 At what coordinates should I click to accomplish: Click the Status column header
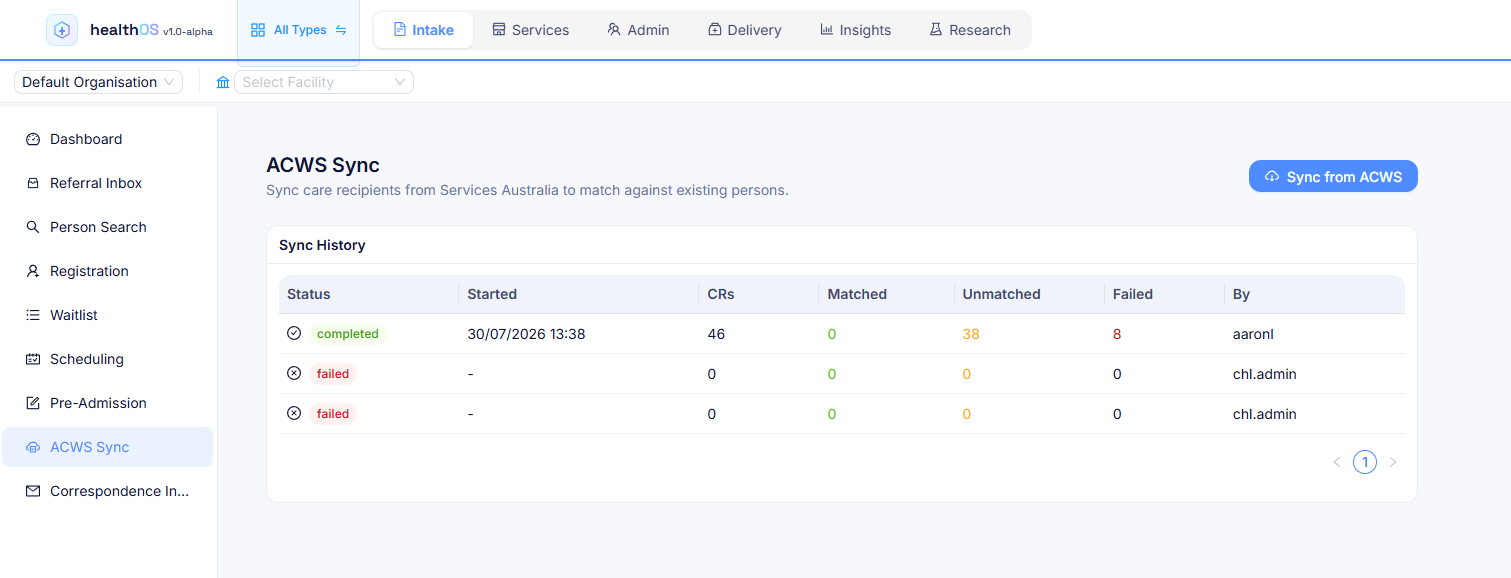click(x=308, y=294)
